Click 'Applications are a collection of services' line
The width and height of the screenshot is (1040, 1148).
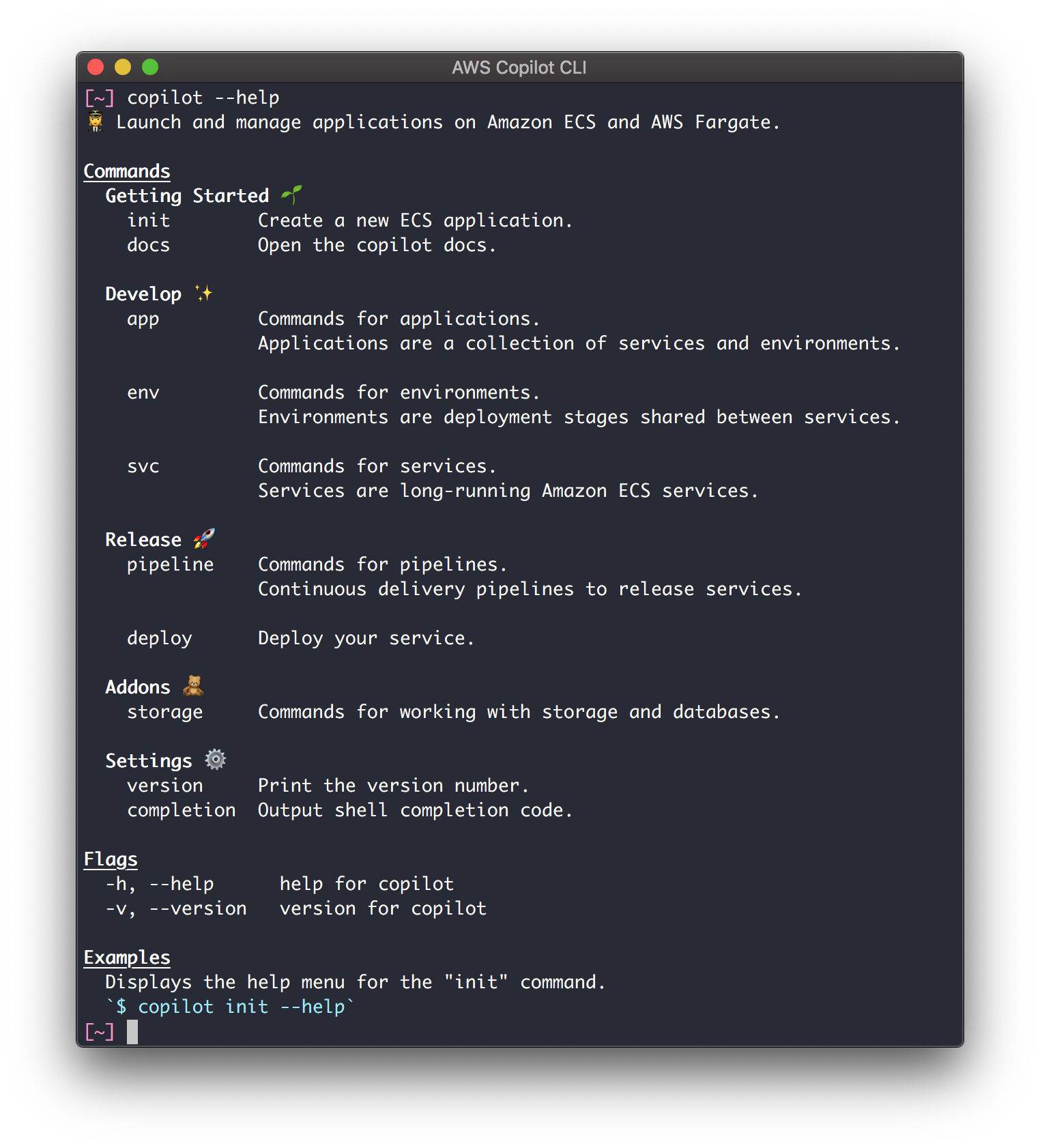pos(579,343)
